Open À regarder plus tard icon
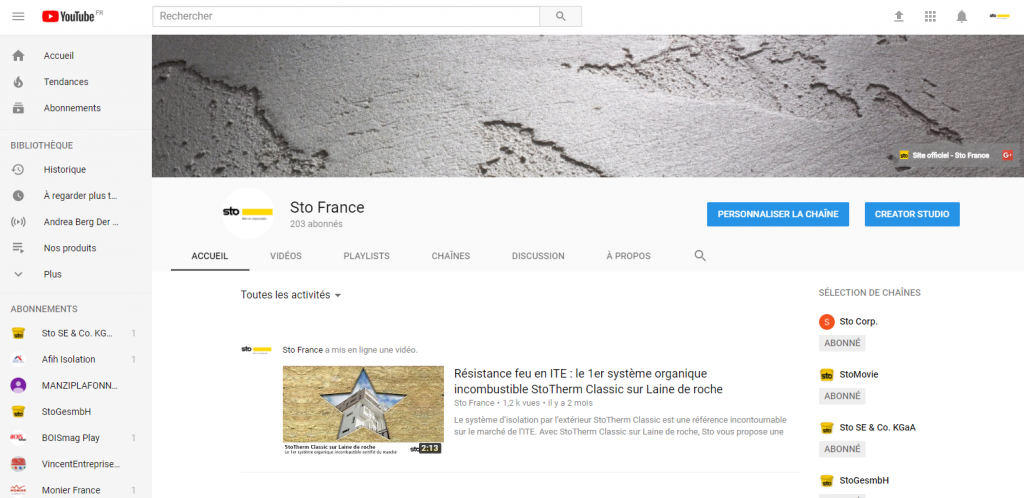1024x498 pixels. tap(18, 196)
